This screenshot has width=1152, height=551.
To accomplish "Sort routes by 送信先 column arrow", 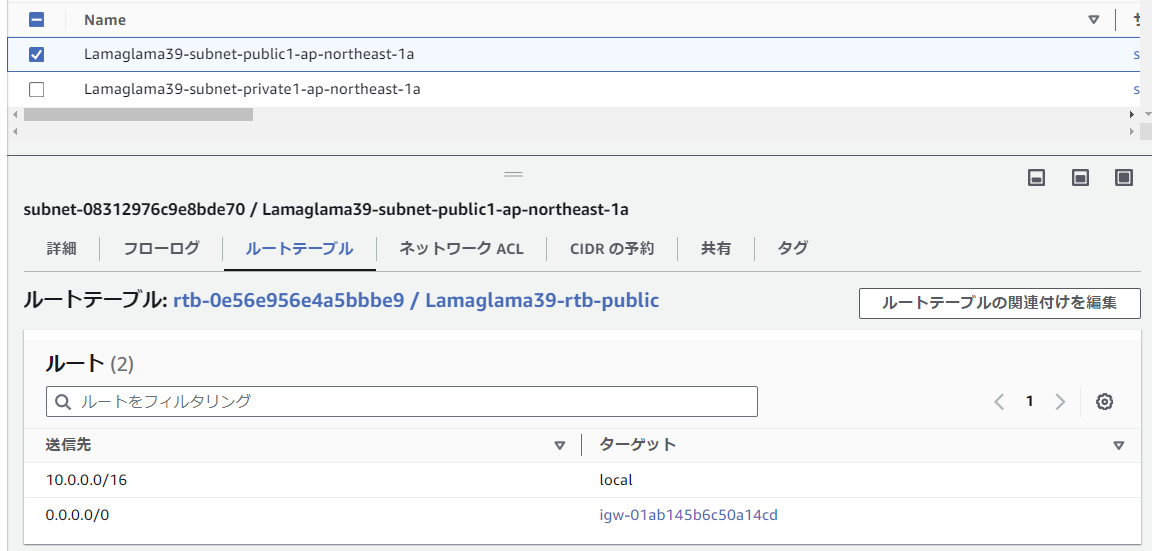I will tap(560, 446).
